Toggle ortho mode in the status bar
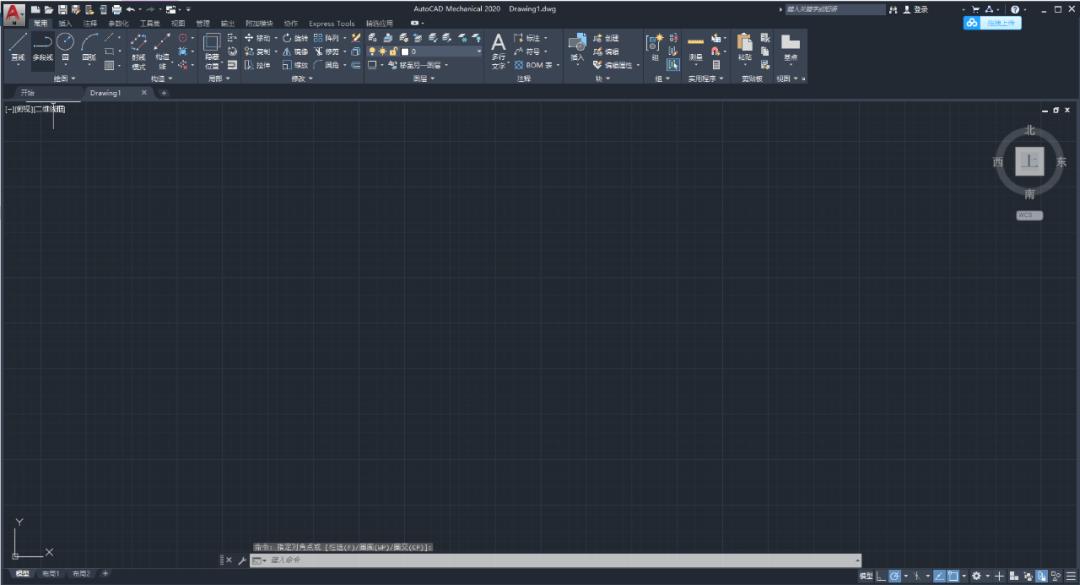This screenshot has height=585, width=1080. click(880, 576)
